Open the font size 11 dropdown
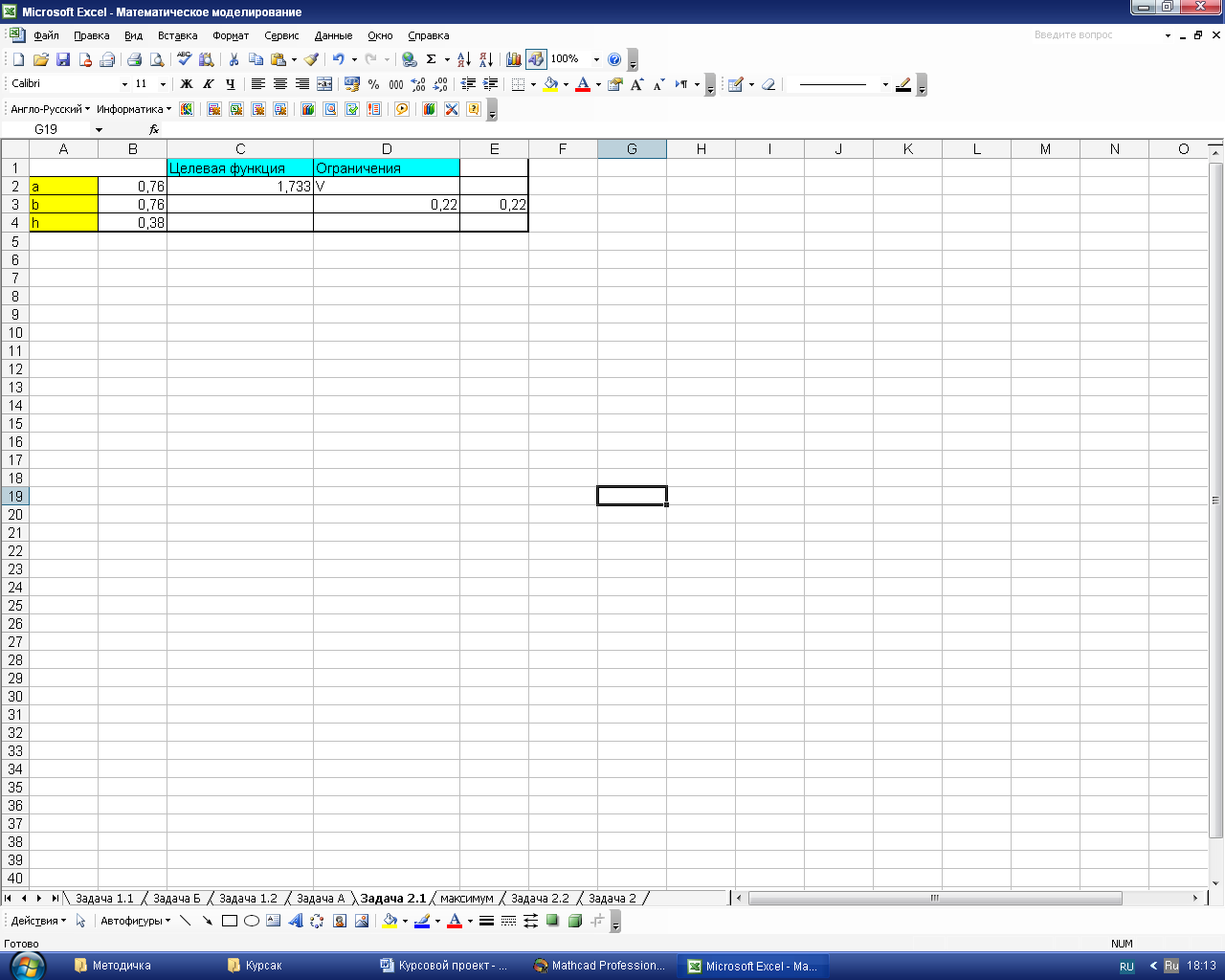Viewport: 1225px width, 980px height. [163, 84]
